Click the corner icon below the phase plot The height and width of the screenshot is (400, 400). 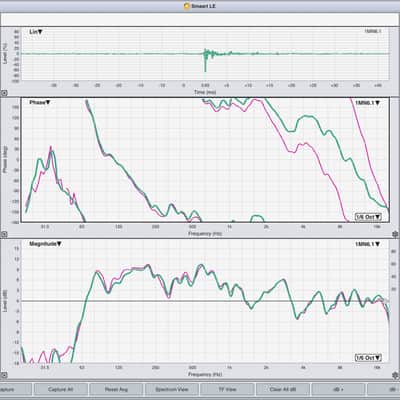(x=4, y=234)
